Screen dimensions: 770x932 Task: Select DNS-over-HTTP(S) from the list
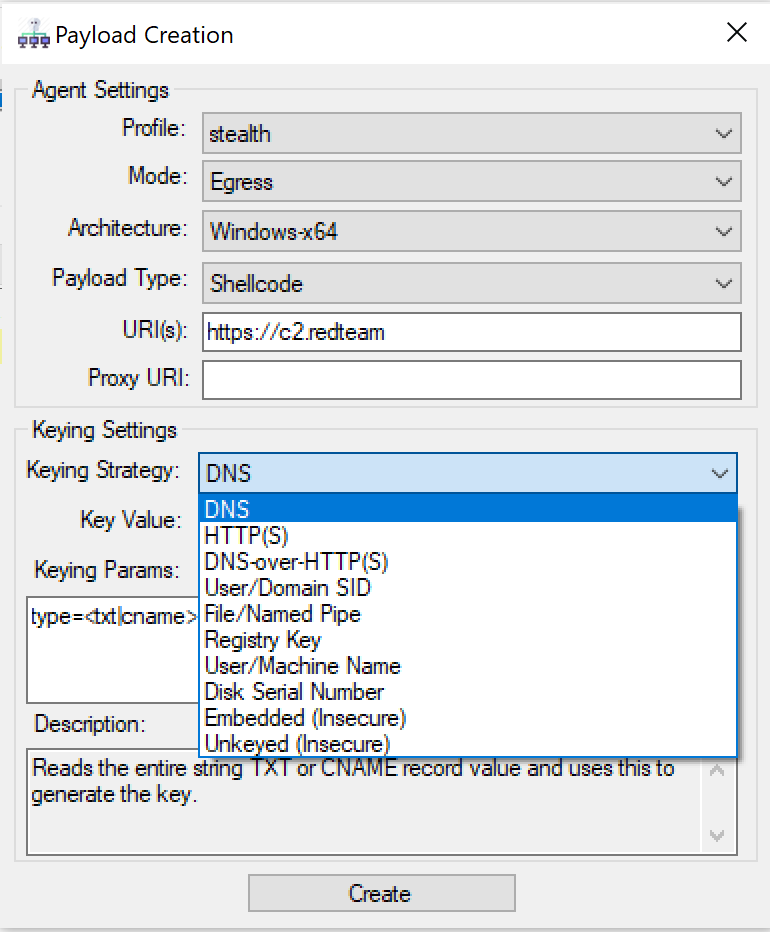467,562
